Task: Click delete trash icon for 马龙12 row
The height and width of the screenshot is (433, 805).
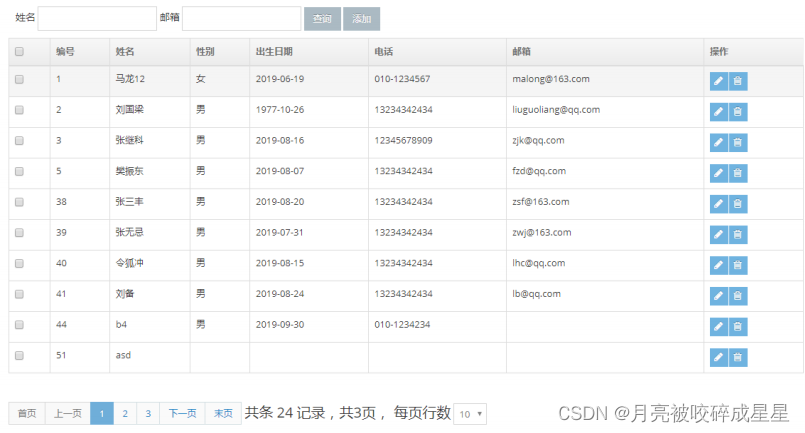Action: coord(738,81)
